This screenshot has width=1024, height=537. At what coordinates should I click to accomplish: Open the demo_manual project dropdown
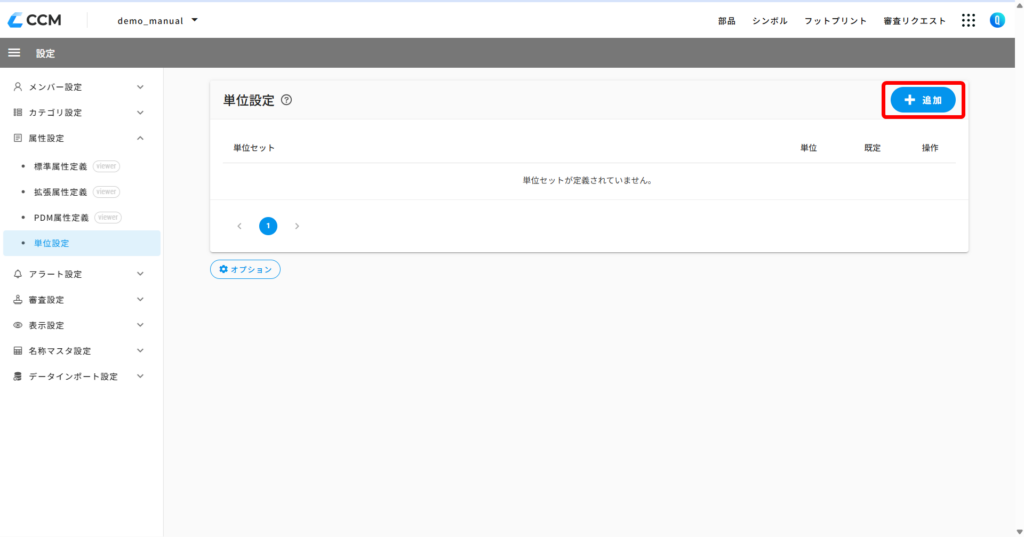point(157,21)
